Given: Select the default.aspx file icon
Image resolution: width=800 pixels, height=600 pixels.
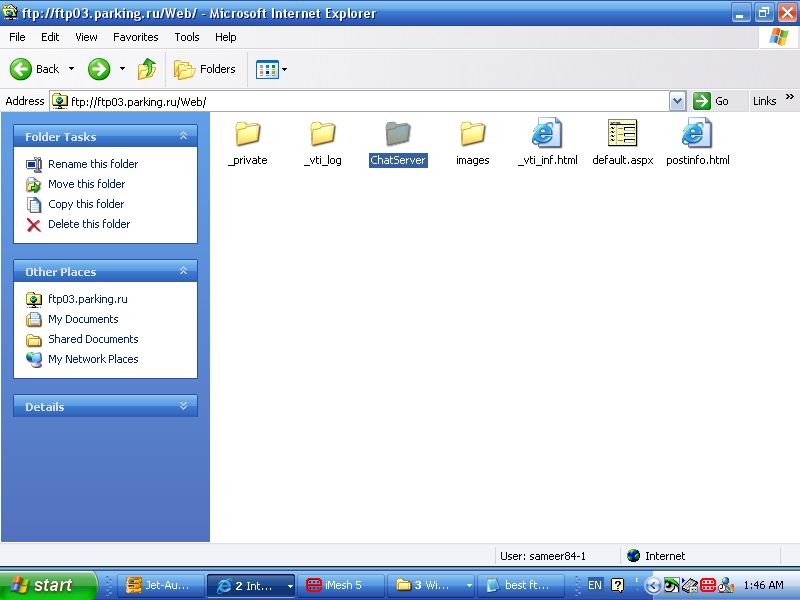Looking at the screenshot, I should click(622, 133).
